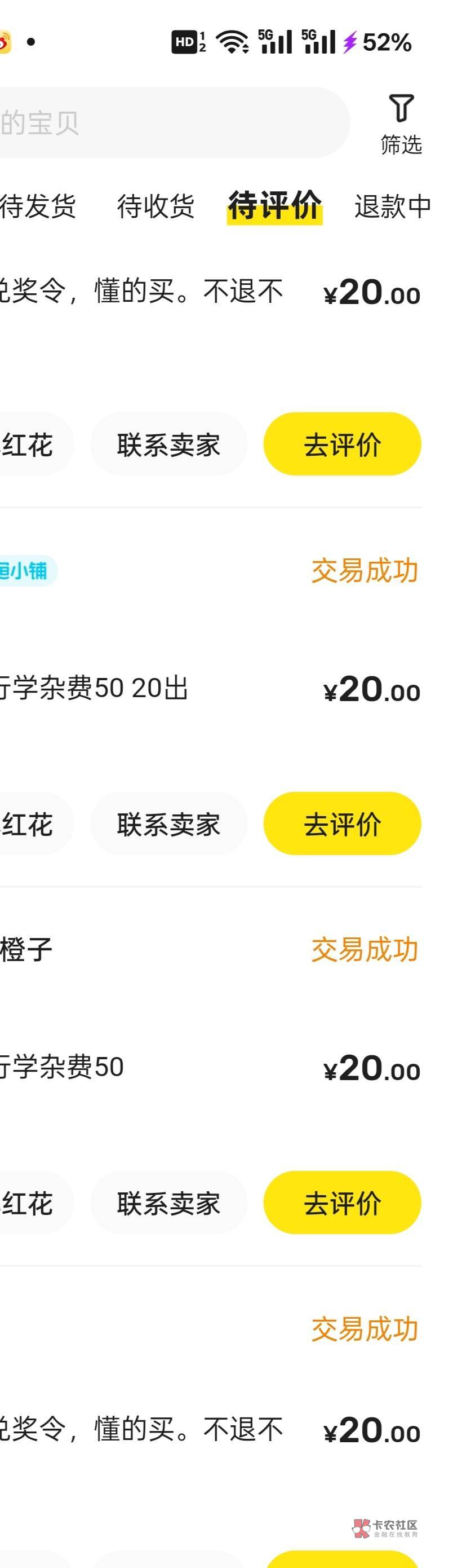Screen dimensions: 453x1568
Task: Contact seller of 学杂费50 20出 order
Action: tap(168, 823)
